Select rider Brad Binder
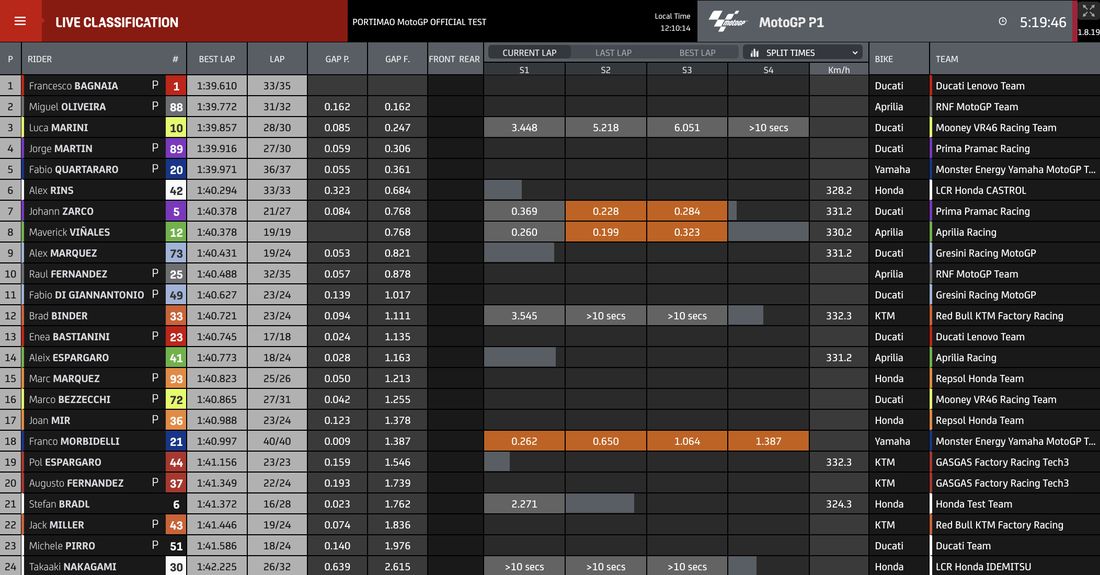 click(58, 316)
